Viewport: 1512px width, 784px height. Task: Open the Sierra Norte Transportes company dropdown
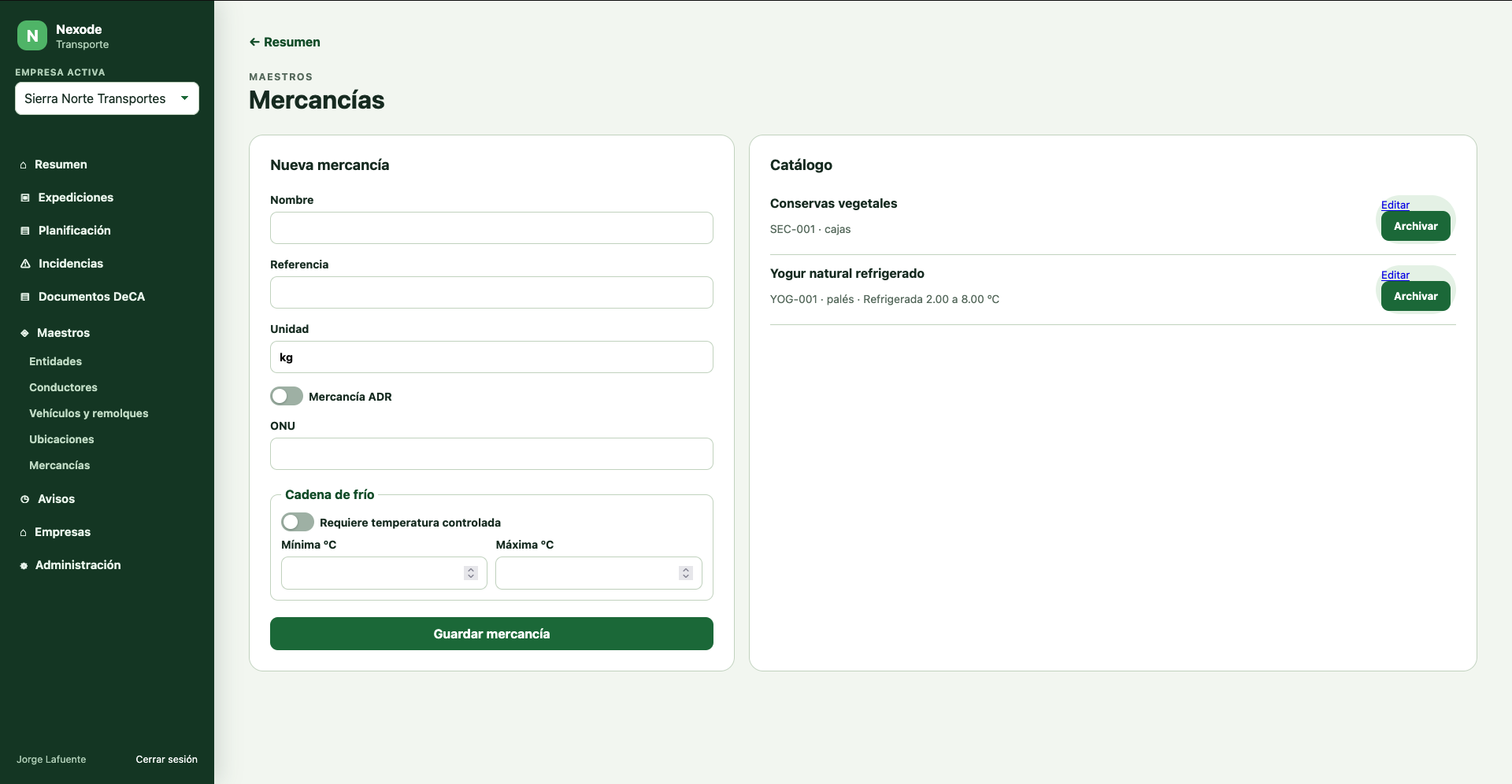click(x=107, y=98)
